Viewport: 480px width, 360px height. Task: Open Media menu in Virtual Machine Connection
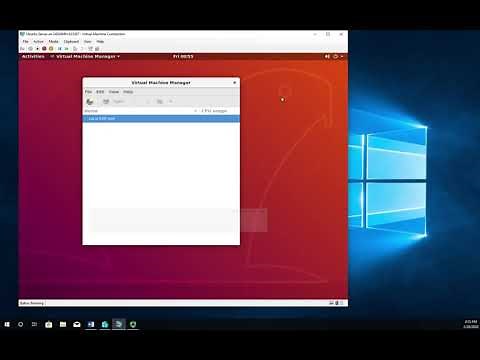tap(53, 42)
